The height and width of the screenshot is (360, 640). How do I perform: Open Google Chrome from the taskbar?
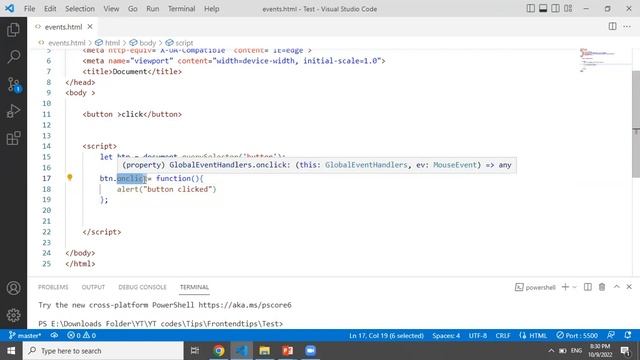(x=219, y=351)
